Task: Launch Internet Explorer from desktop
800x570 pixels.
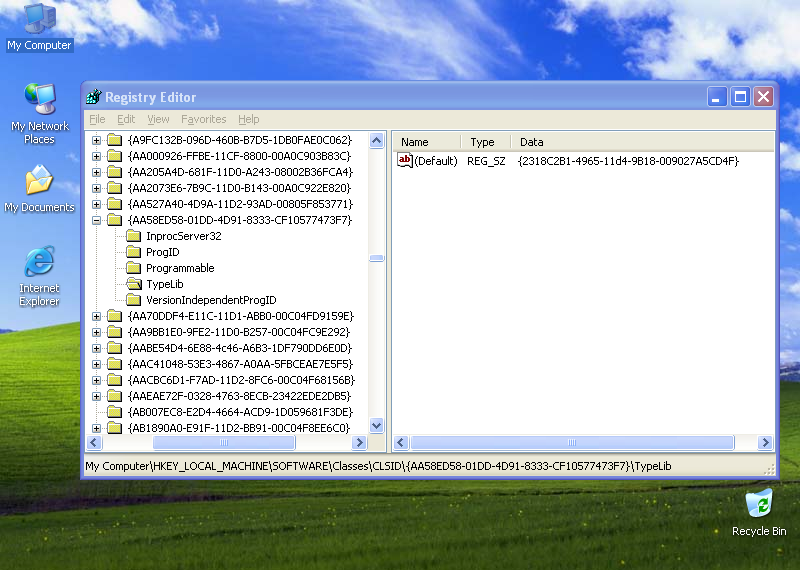Action: [39, 276]
